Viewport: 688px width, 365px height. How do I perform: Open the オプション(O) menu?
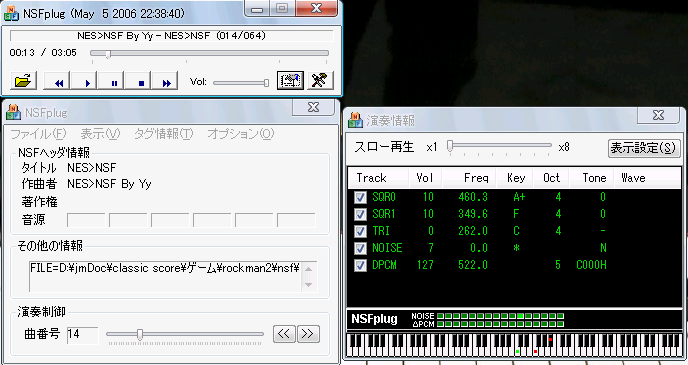(241, 134)
